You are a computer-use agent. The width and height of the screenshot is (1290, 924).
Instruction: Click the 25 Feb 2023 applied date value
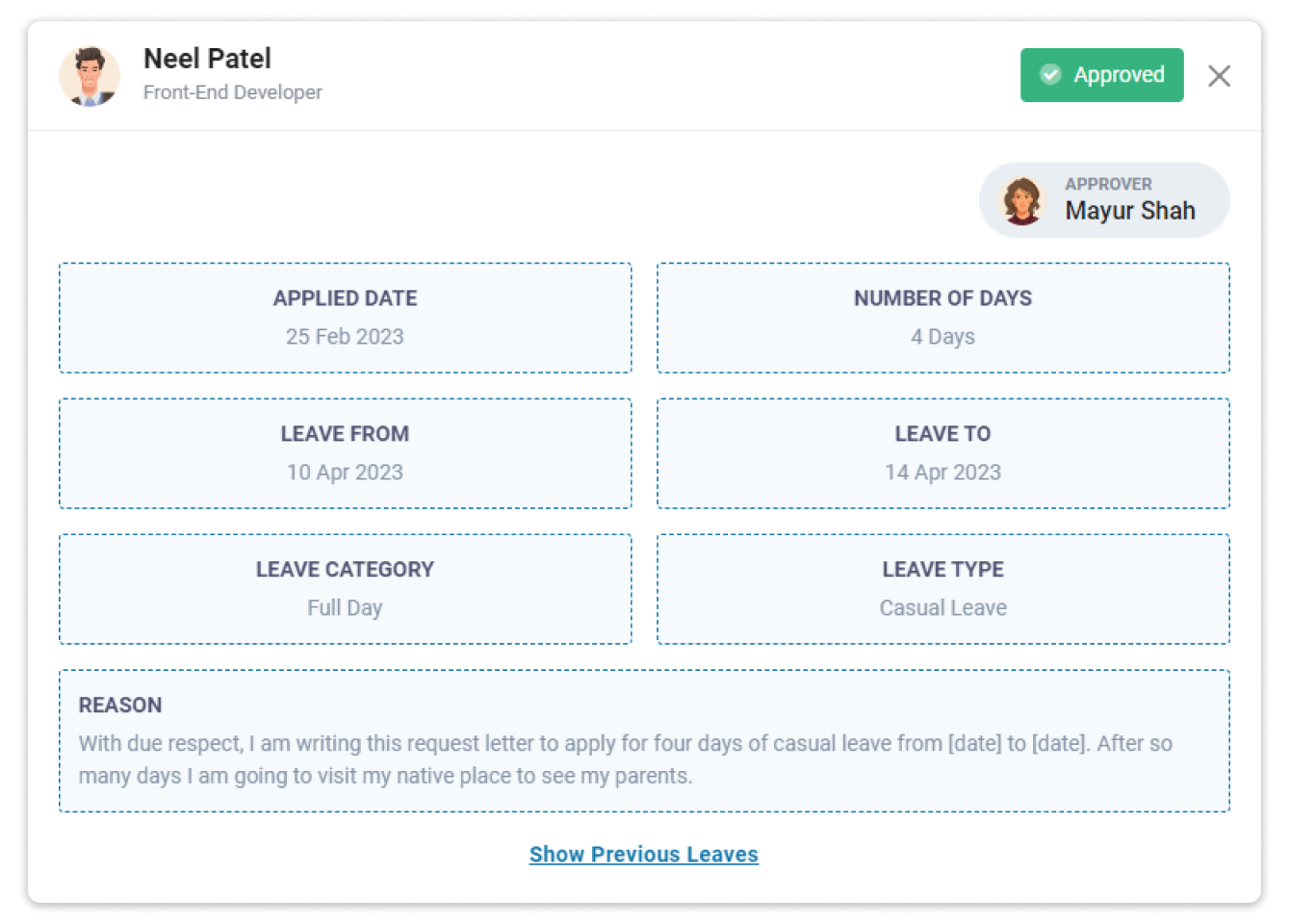345,337
